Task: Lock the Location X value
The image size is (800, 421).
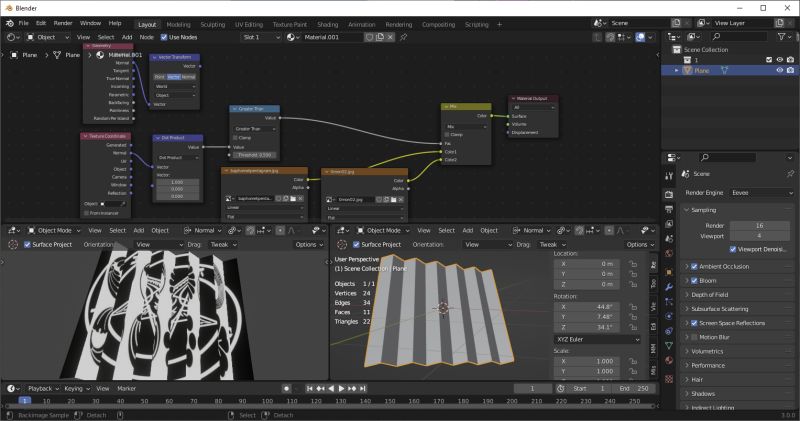Action: pos(633,264)
